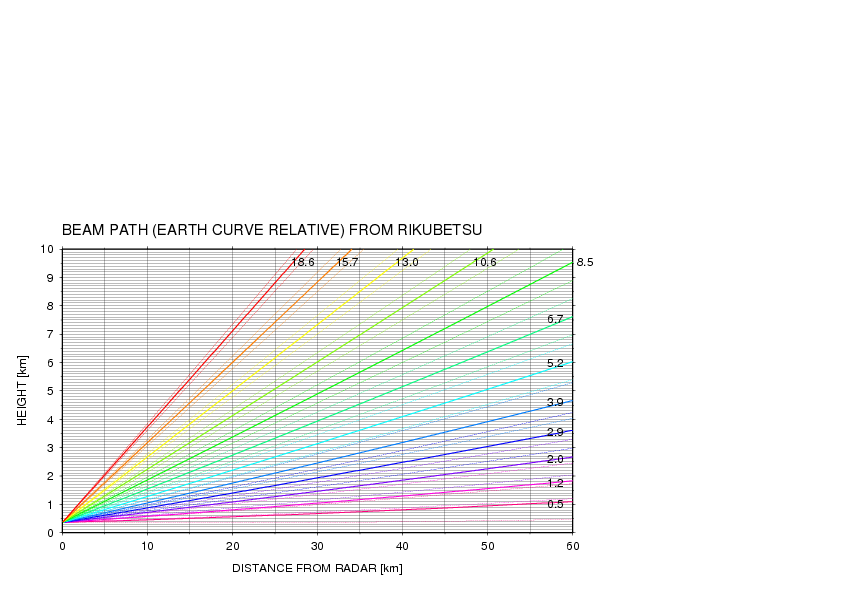Click the 13.0 elevation angle label
The width and height of the screenshot is (842, 595).
[407, 262]
